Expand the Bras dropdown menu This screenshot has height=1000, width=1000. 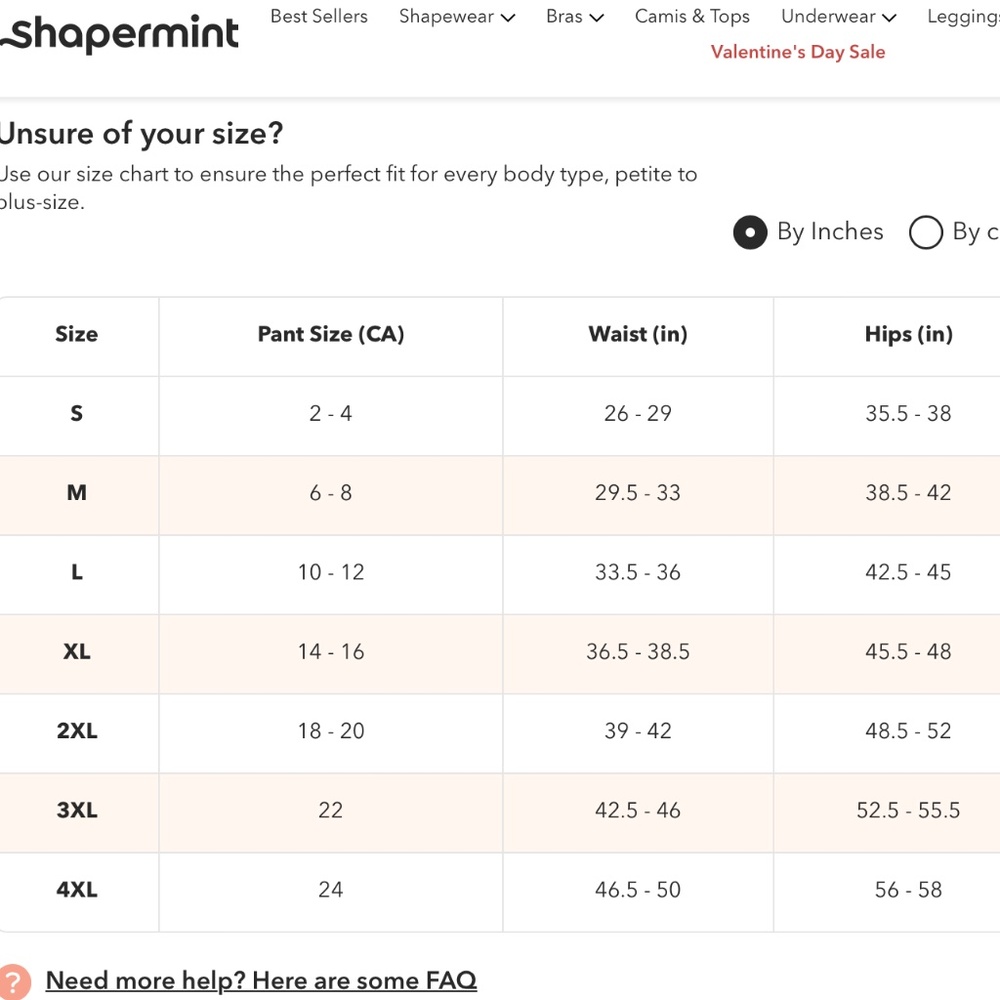click(x=575, y=17)
